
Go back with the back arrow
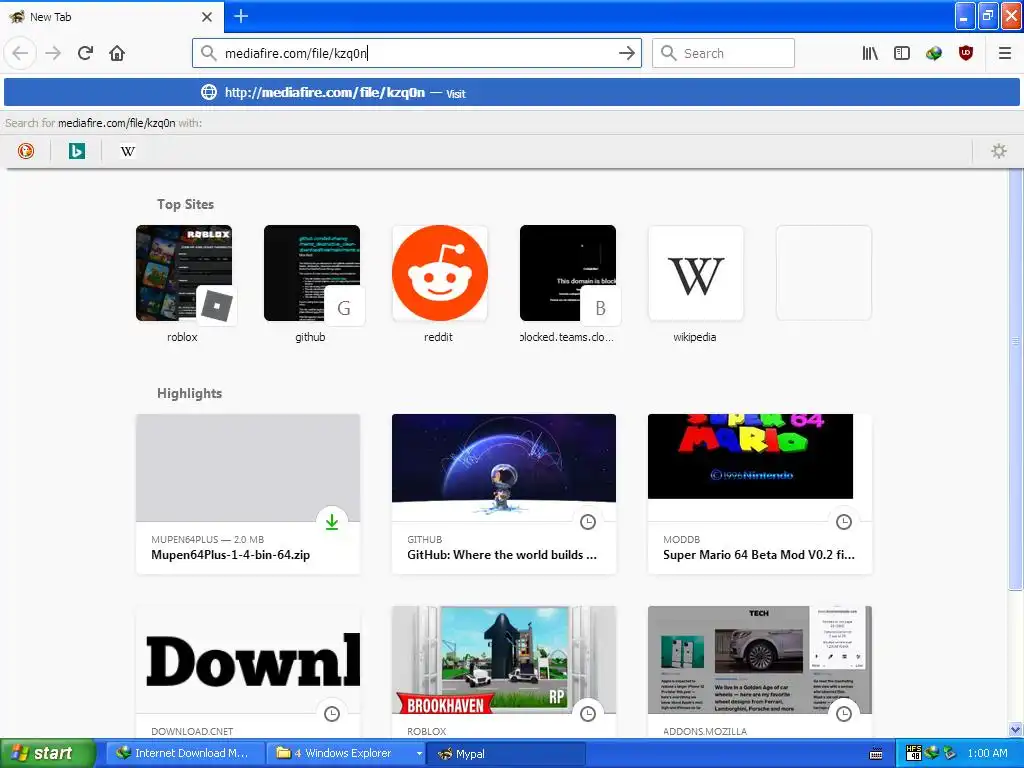tap(20, 53)
